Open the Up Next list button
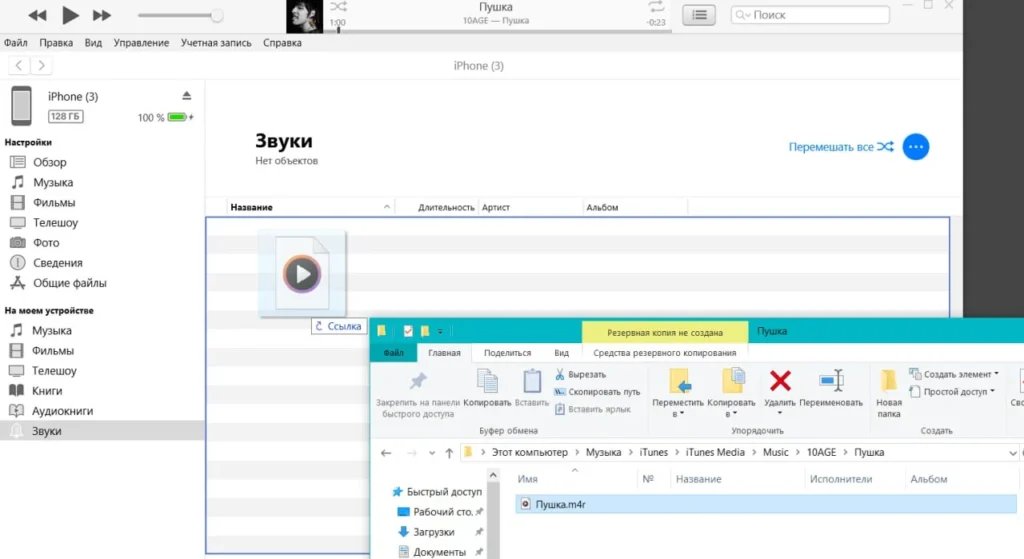The image size is (1024, 559). point(699,14)
